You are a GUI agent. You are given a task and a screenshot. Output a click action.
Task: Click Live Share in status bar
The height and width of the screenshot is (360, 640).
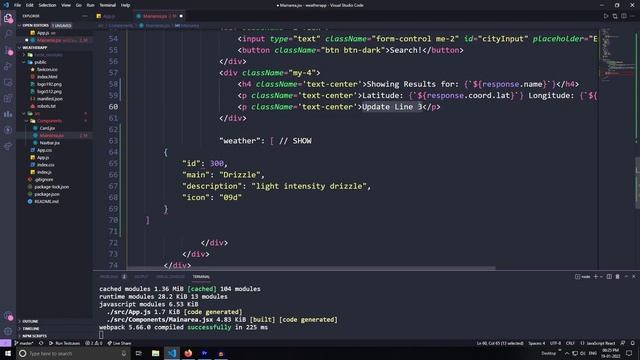click(x=119, y=343)
